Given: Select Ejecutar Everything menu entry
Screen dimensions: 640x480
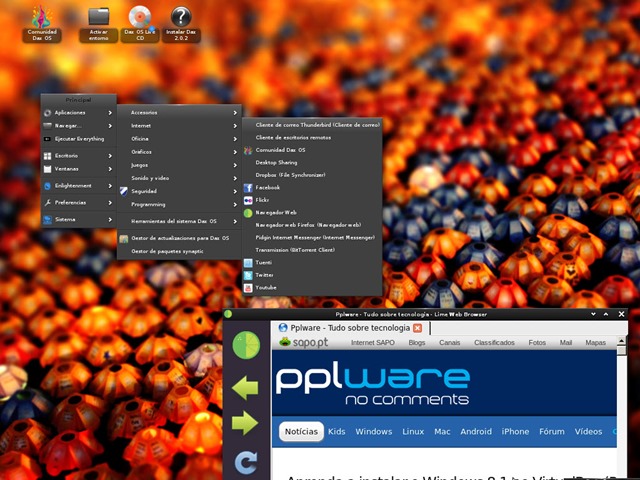Looking at the screenshot, I should 78,139.
